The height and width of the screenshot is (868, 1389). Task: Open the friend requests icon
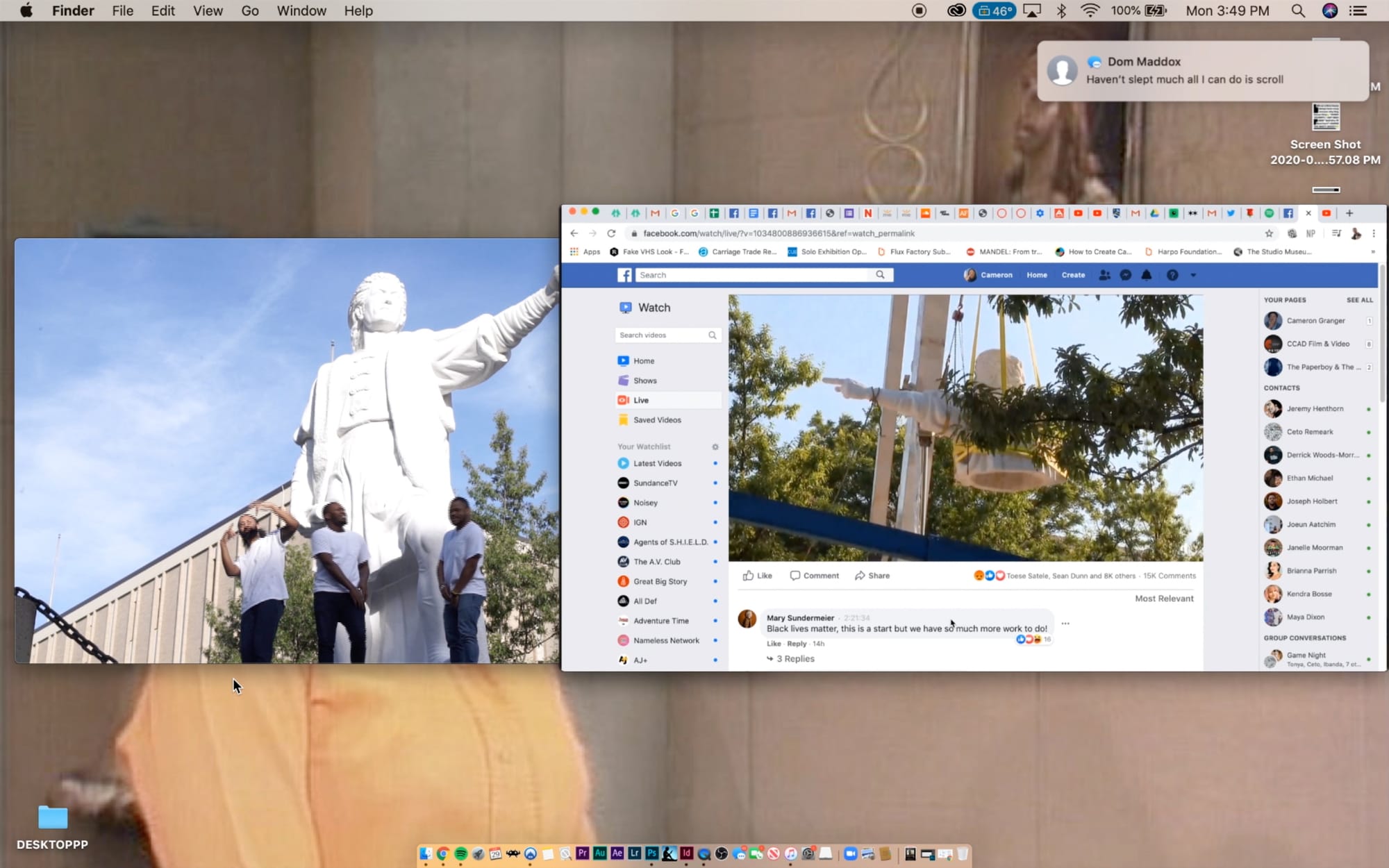coord(1104,275)
